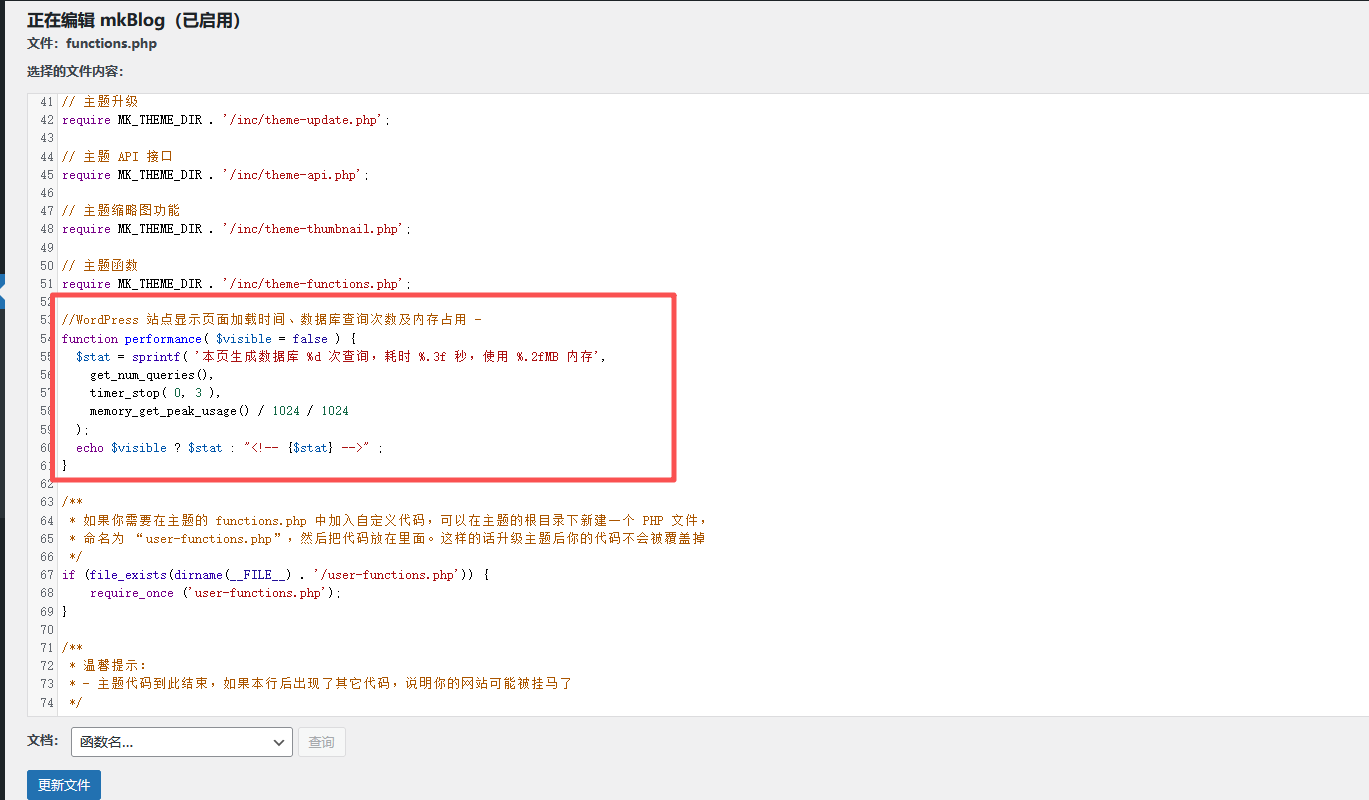Click line number 42 in the gutter

[x=46, y=120]
